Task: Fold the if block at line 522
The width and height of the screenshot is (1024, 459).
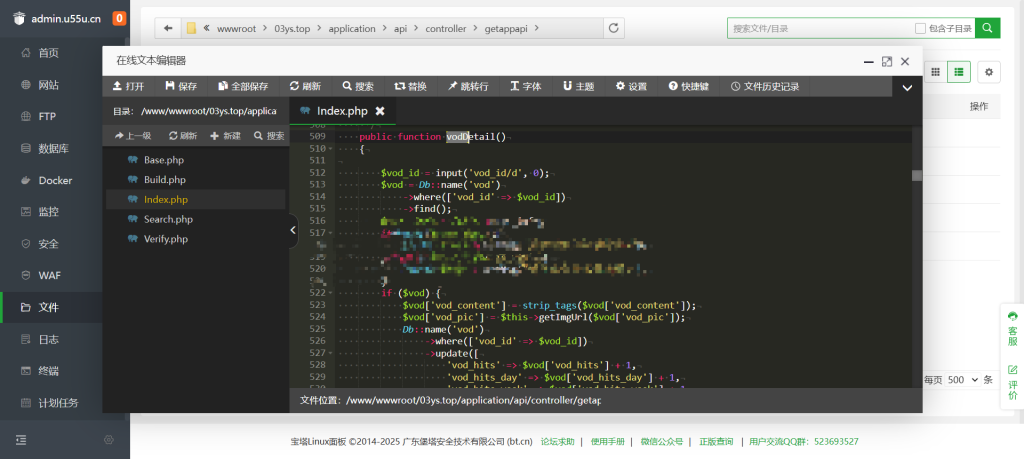Action: [331, 293]
